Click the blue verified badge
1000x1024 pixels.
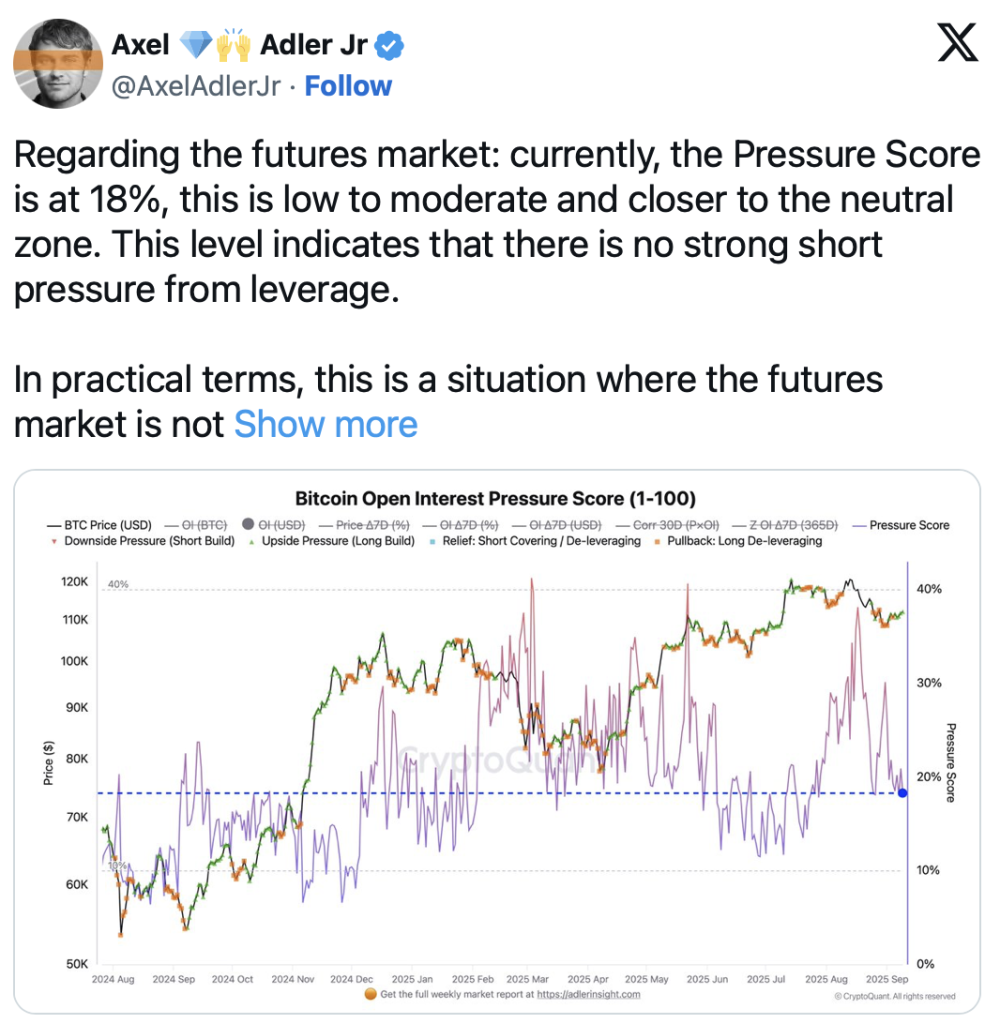click(x=392, y=45)
